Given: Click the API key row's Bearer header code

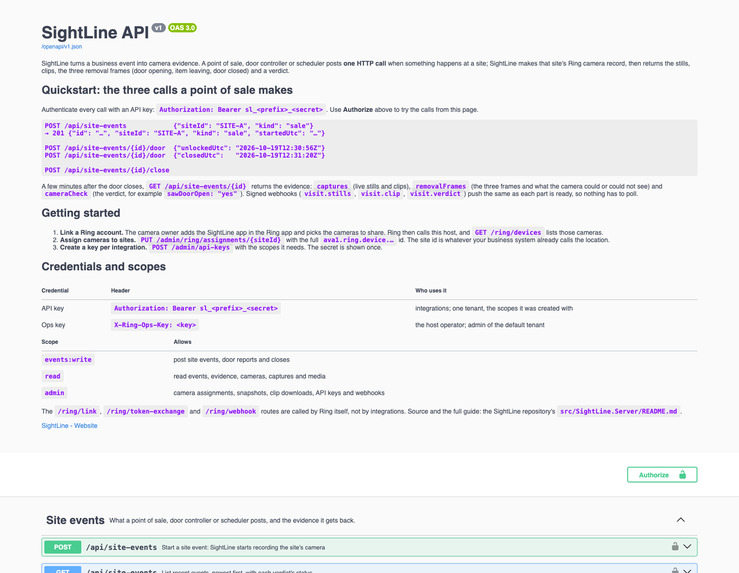Looking at the screenshot, I should tap(196, 308).
